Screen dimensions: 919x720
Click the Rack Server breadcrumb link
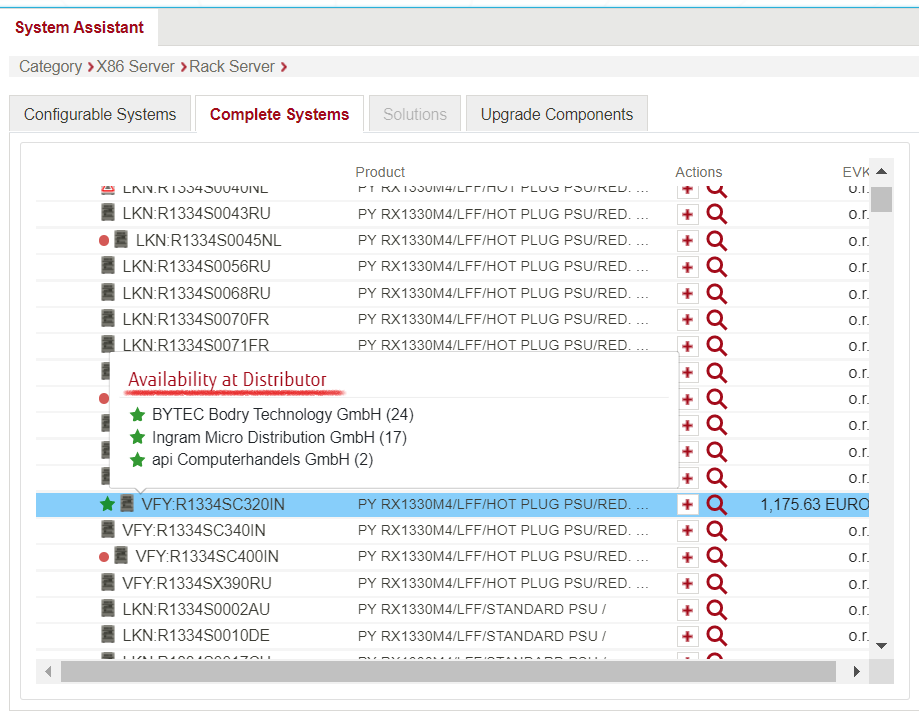tap(232, 67)
